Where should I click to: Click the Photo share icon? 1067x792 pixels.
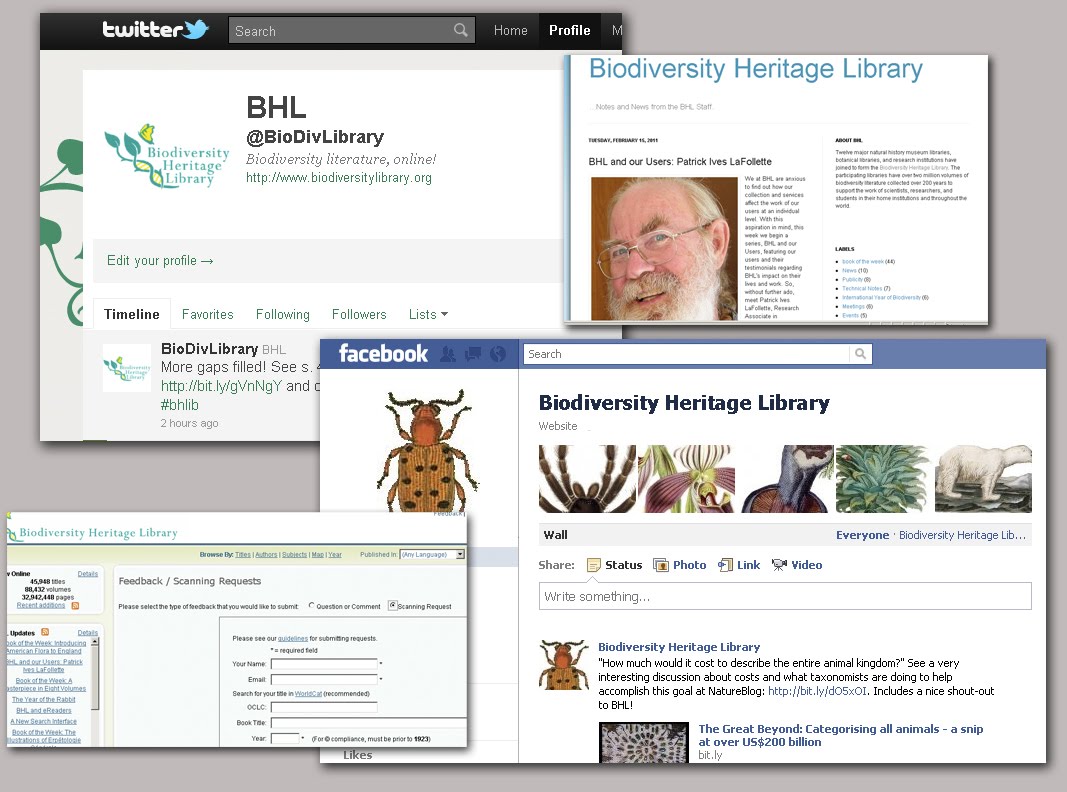(661, 565)
